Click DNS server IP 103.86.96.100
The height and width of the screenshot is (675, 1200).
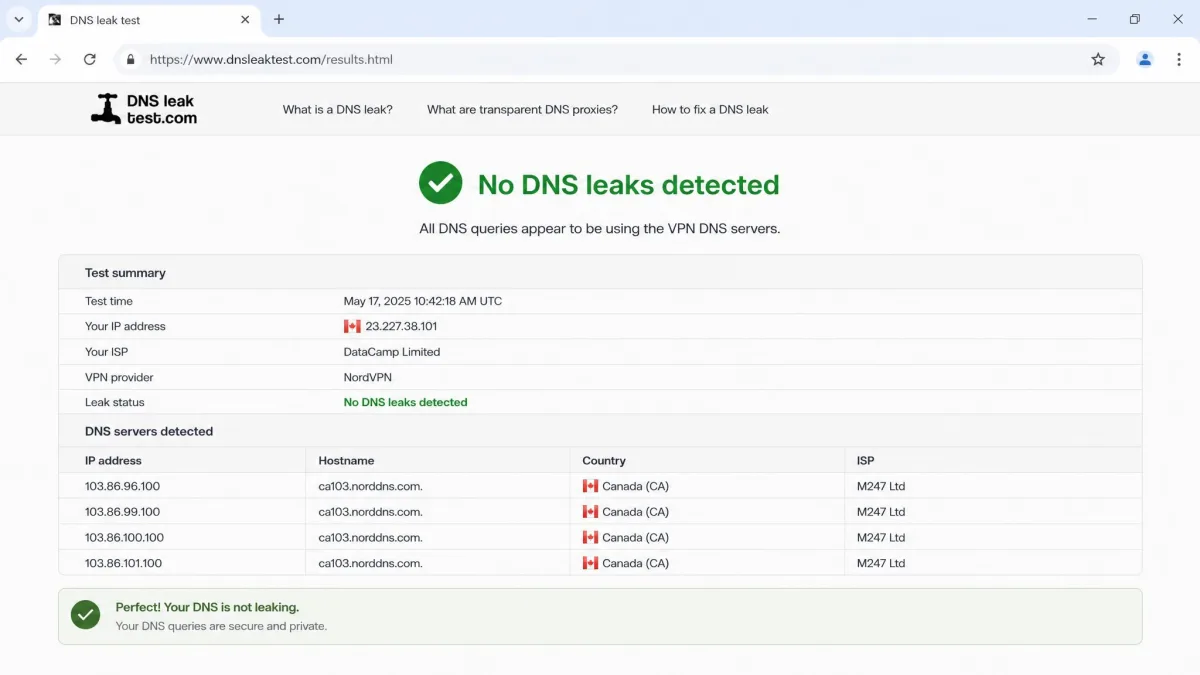pos(122,486)
